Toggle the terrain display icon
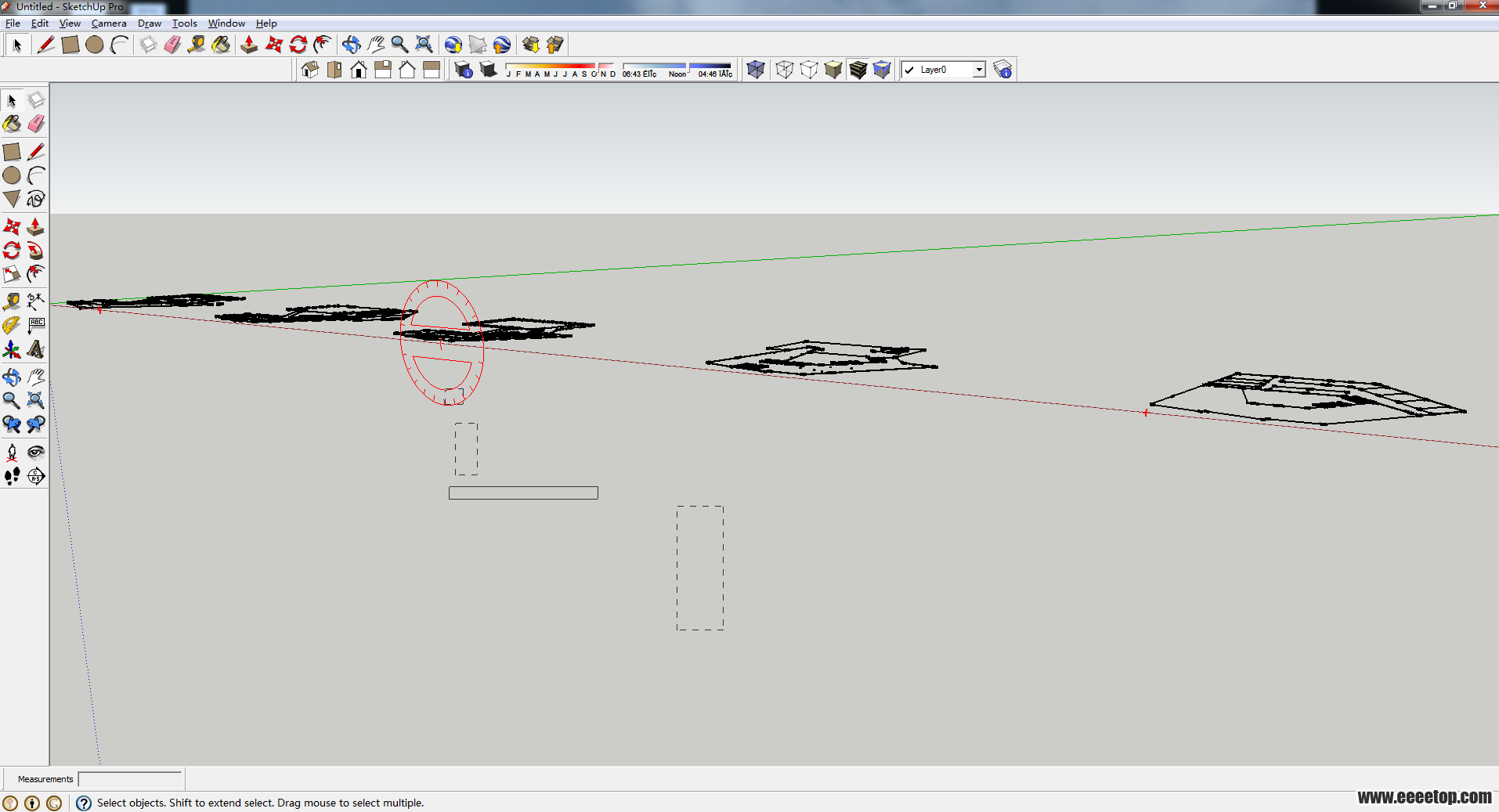 click(478, 45)
